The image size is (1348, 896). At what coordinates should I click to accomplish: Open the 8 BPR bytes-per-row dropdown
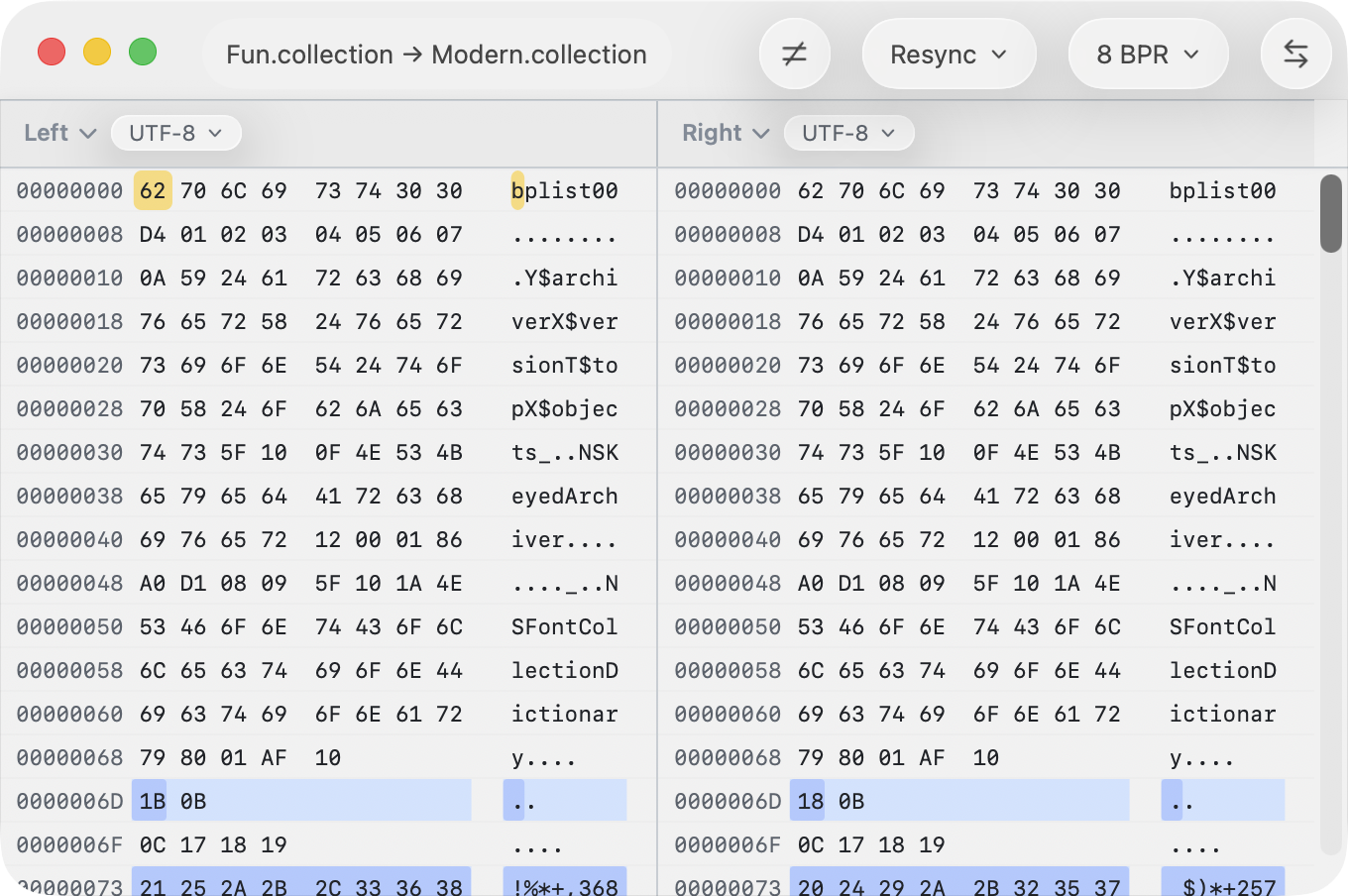click(1148, 55)
